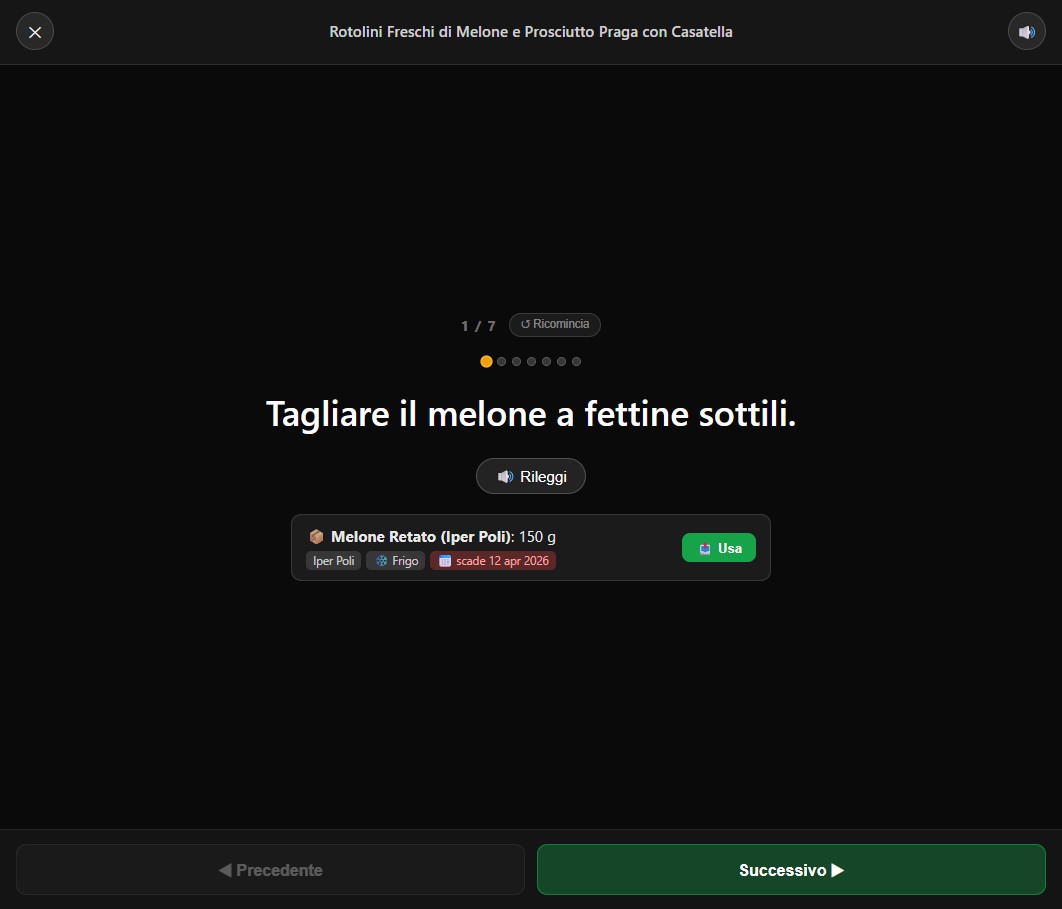
Task: Click the calendar icon on the expiry tag
Action: pyautogui.click(x=444, y=561)
